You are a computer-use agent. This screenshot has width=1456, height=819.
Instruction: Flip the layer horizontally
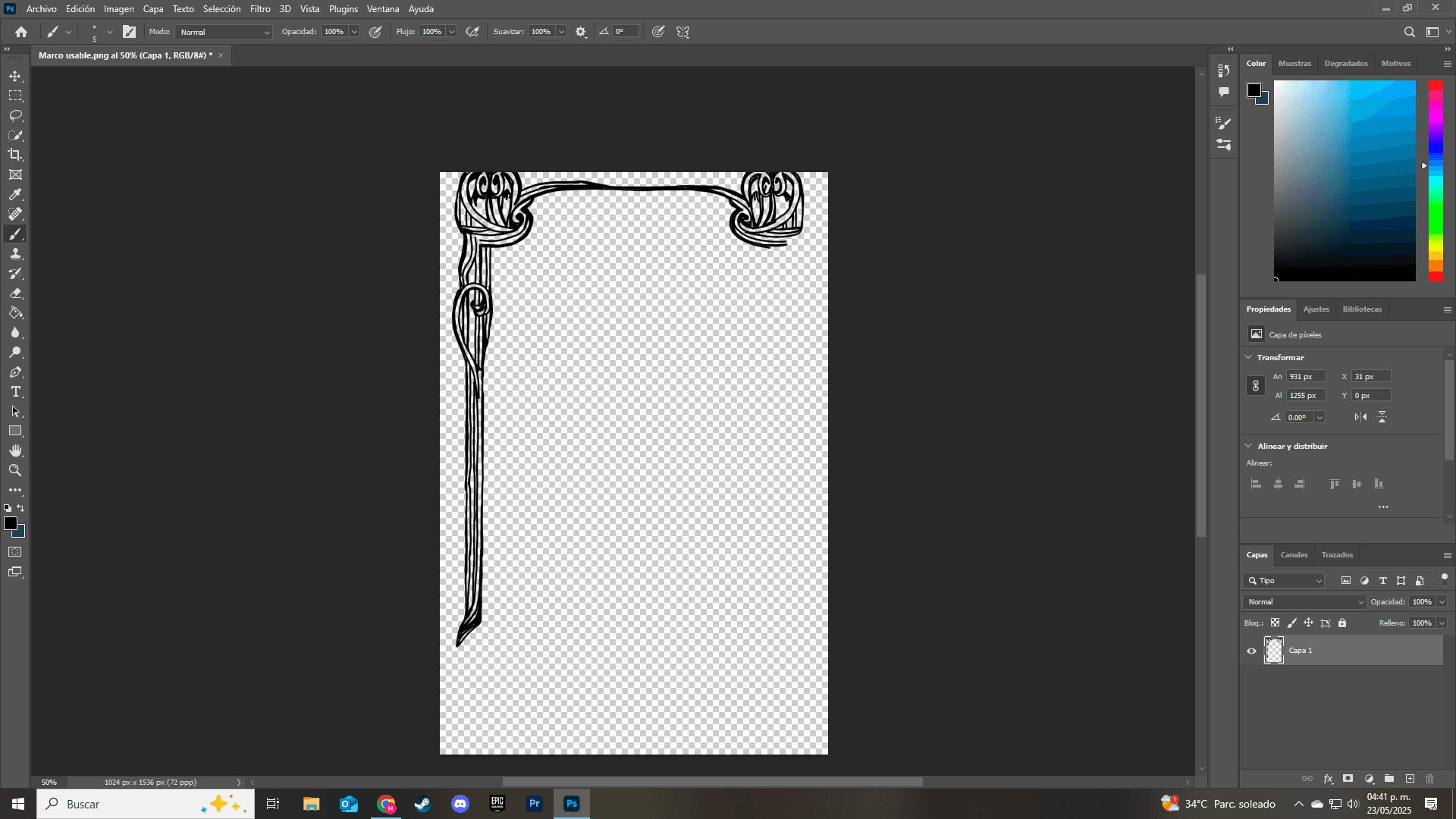click(1360, 417)
